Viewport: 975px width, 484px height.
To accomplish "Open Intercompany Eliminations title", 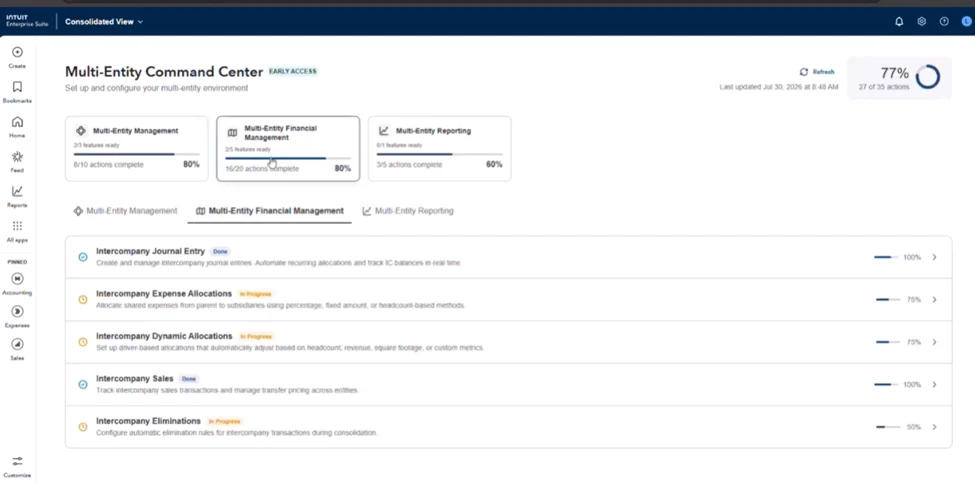I will [x=149, y=421].
